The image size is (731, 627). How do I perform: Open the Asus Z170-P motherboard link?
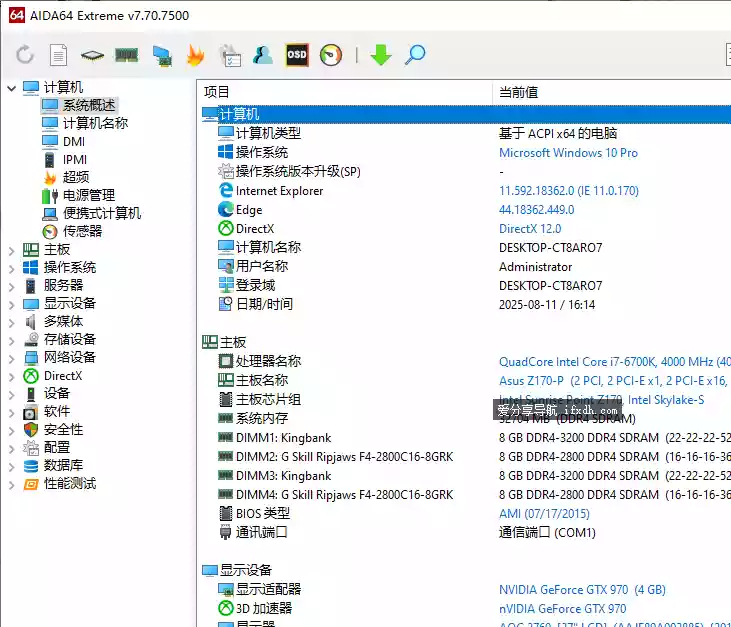pyautogui.click(x=613, y=381)
